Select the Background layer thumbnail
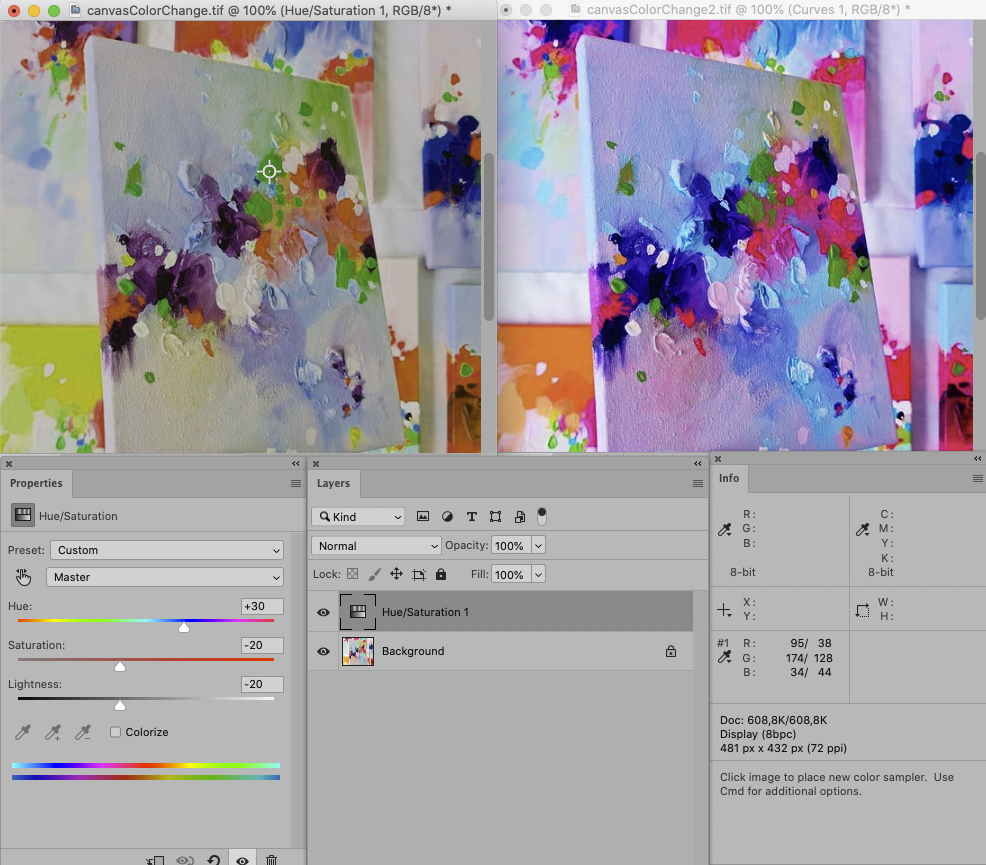The image size is (986, 865). pyautogui.click(x=358, y=651)
